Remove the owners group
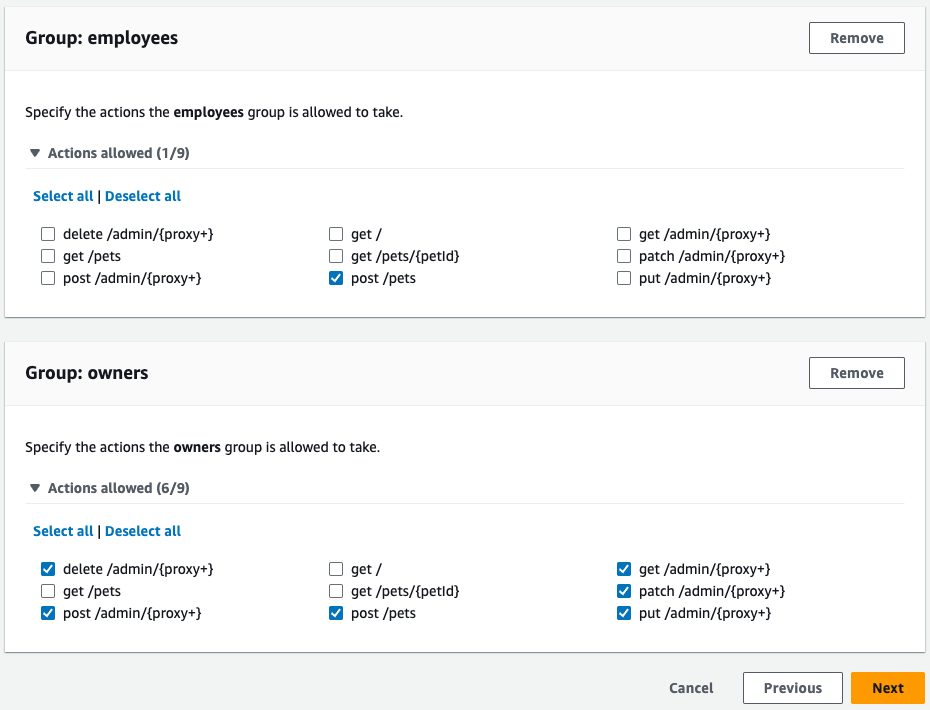Image resolution: width=930 pixels, height=710 pixels. coord(856,372)
